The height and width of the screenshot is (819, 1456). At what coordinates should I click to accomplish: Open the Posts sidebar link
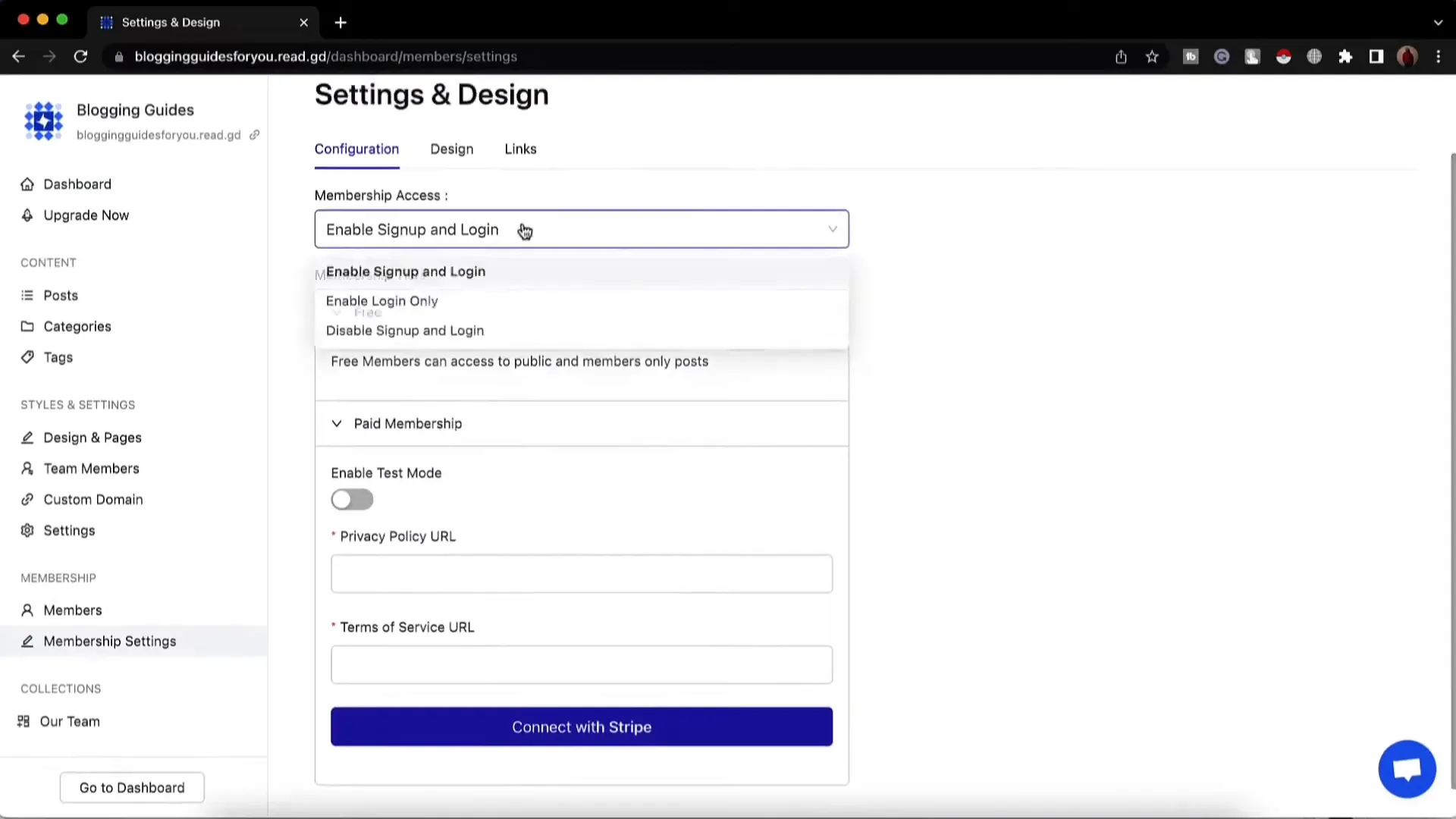point(61,296)
